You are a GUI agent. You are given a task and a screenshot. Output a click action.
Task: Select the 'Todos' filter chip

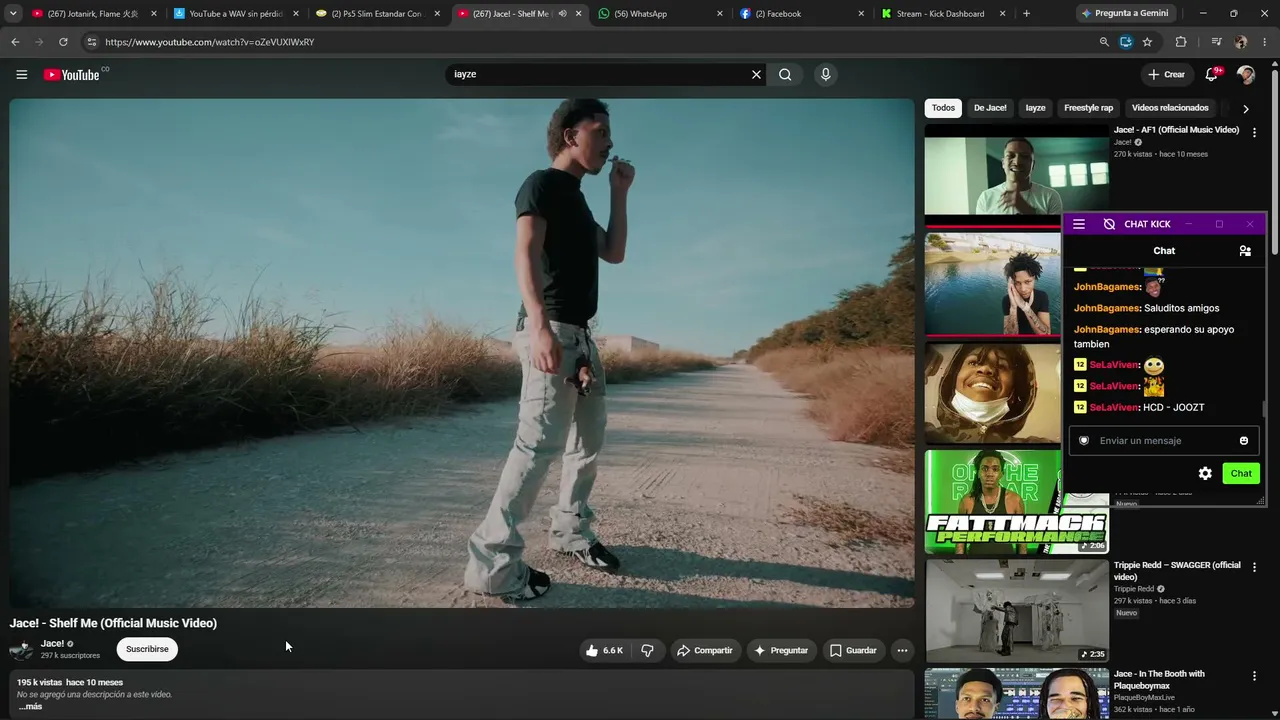coord(943,108)
